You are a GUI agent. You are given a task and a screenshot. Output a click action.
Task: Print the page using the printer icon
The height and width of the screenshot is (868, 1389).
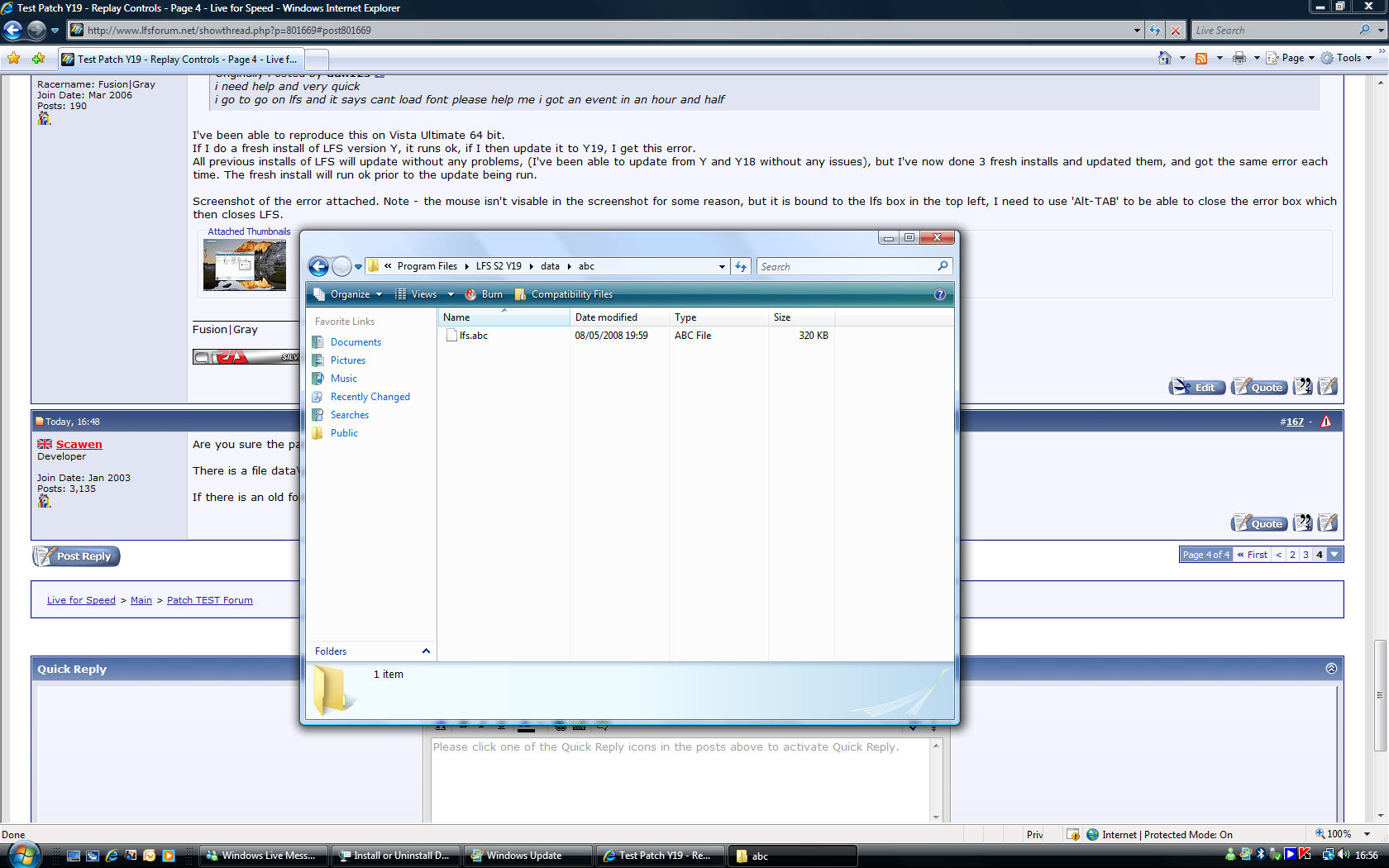[1239, 58]
